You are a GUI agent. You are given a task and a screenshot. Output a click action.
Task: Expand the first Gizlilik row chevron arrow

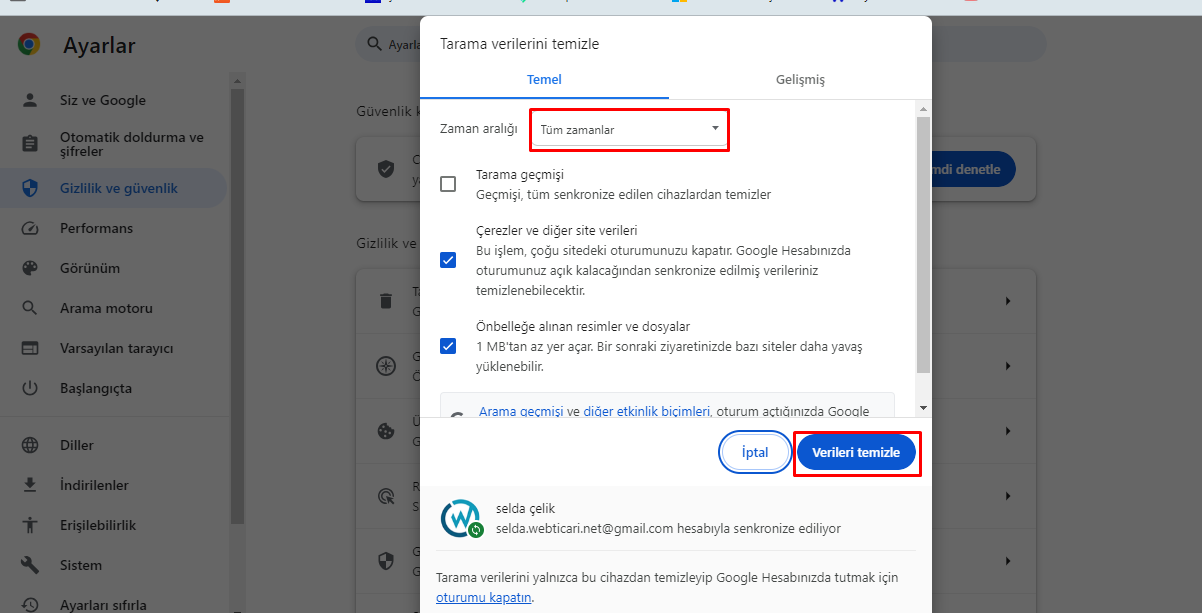[x=1007, y=301]
